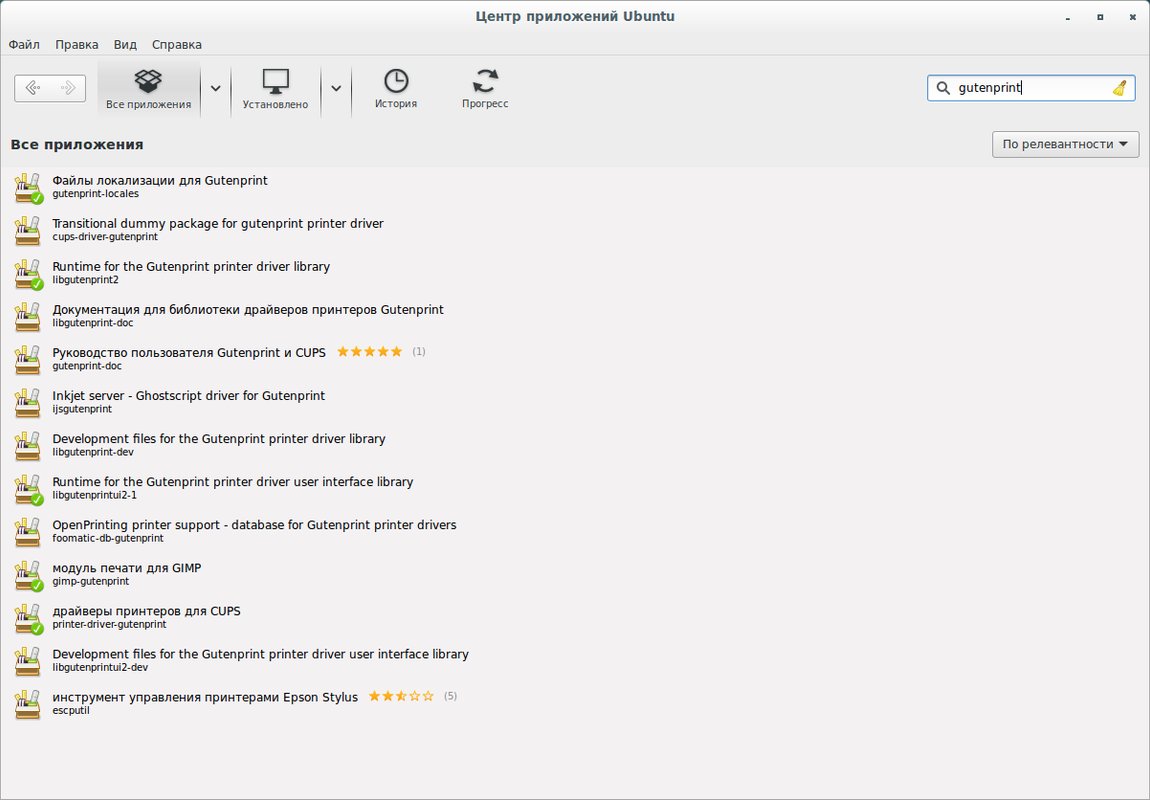This screenshot has width=1150, height=800.
Task: Click the libgutenprintui2-dev package icon
Action: [28, 661]
